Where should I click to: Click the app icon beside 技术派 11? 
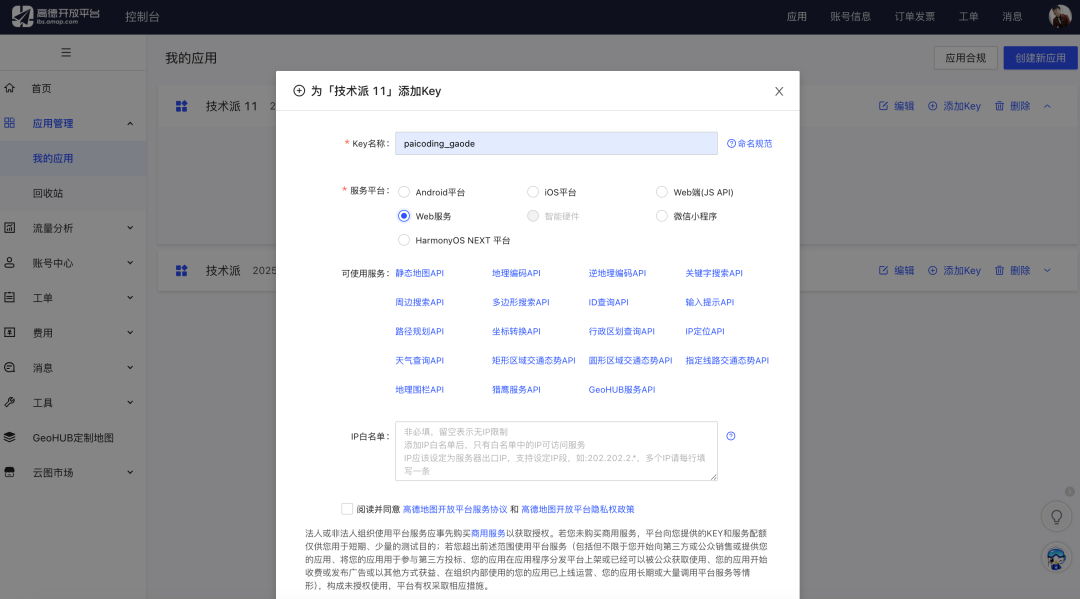182,106
